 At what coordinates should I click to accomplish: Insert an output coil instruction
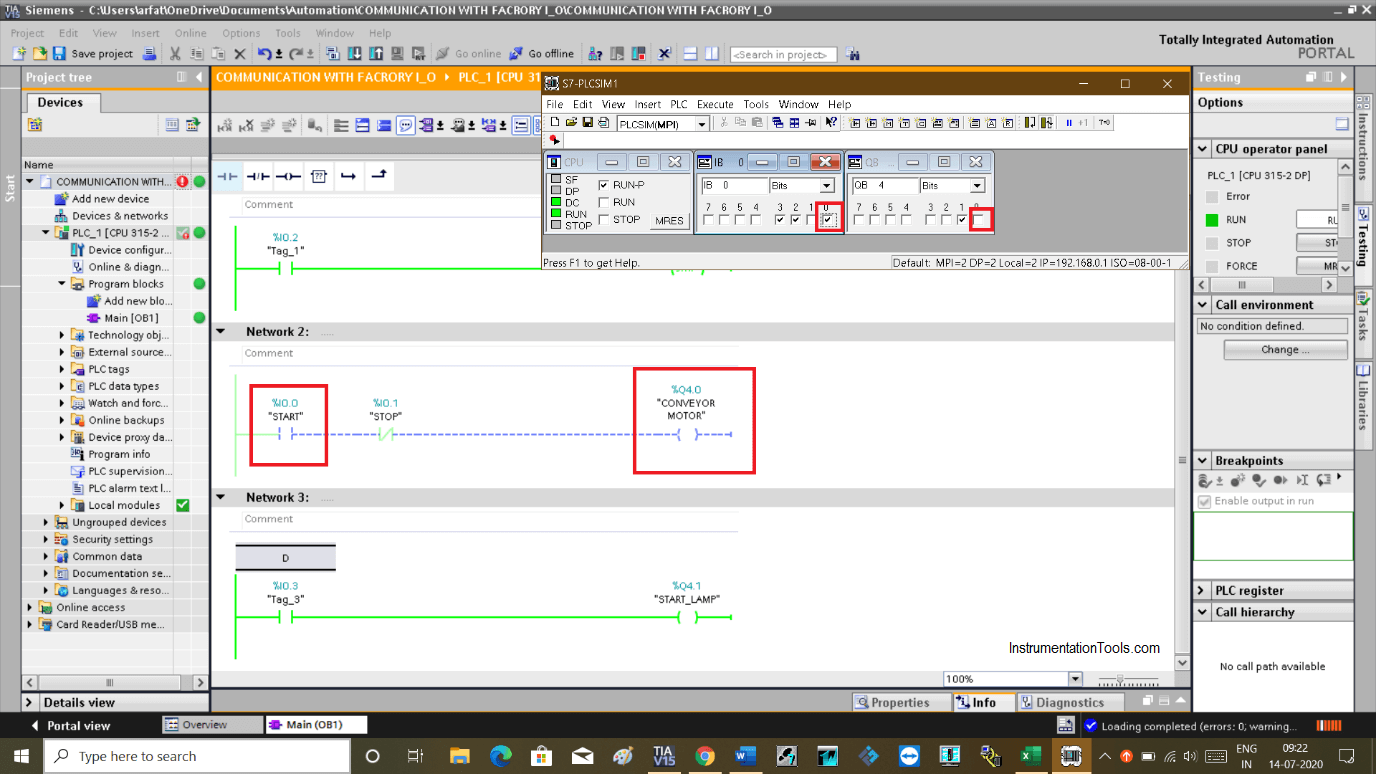point(288,176)
